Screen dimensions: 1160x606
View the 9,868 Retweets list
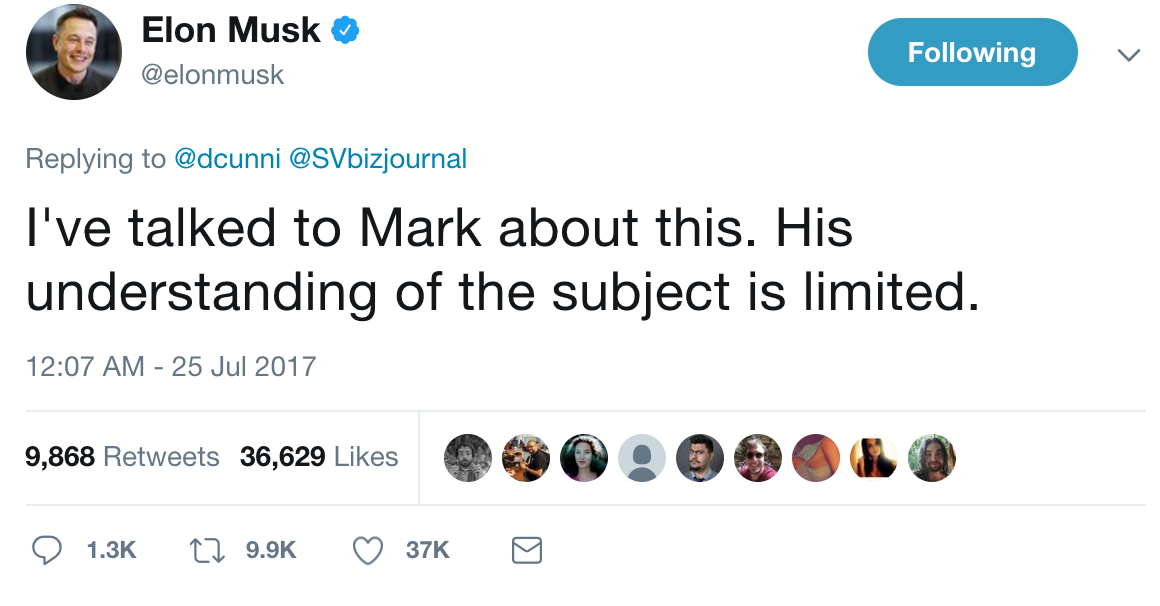click(121, 457)
